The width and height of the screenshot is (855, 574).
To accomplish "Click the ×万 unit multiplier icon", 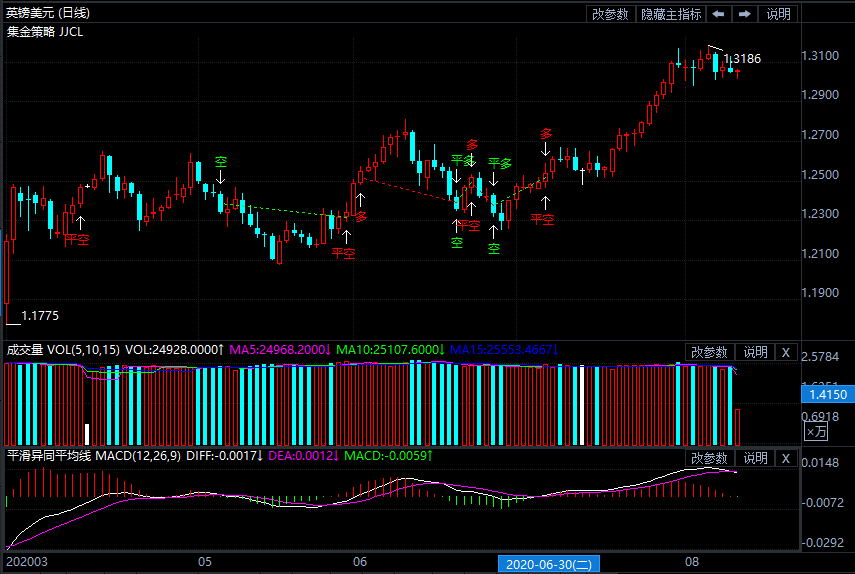I will click(816, 432).
